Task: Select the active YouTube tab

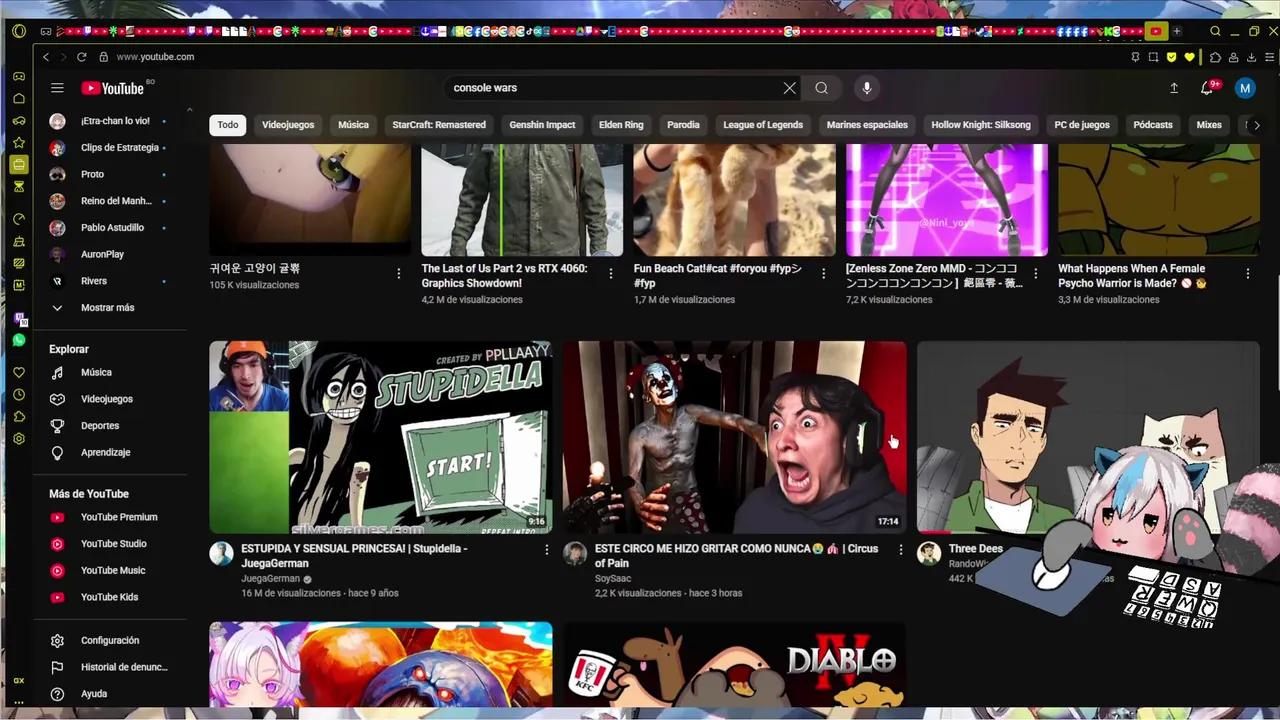Action: pyautogui.click(x=1156, y=31)
